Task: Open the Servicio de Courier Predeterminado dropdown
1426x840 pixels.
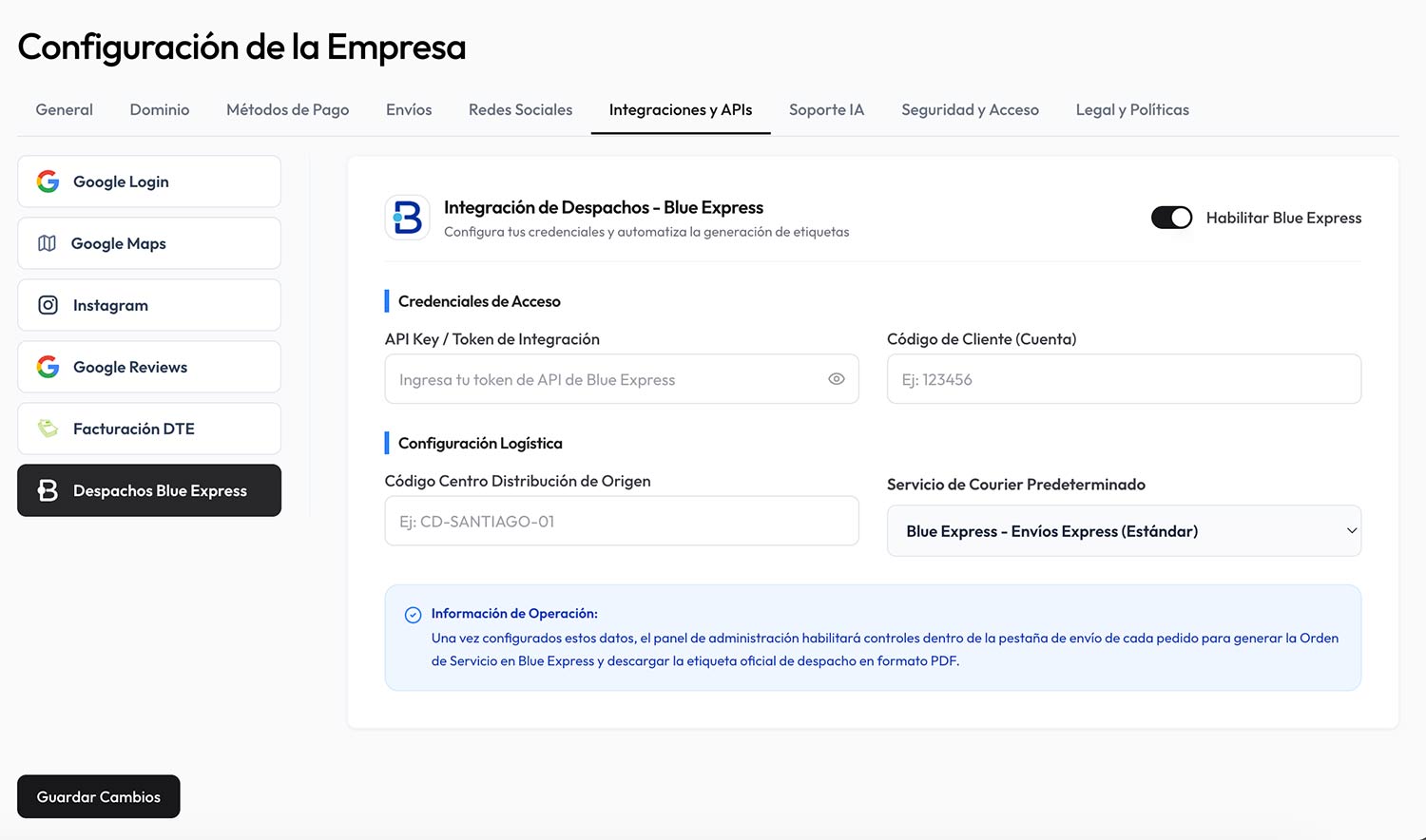Action: click(1124, 531)
